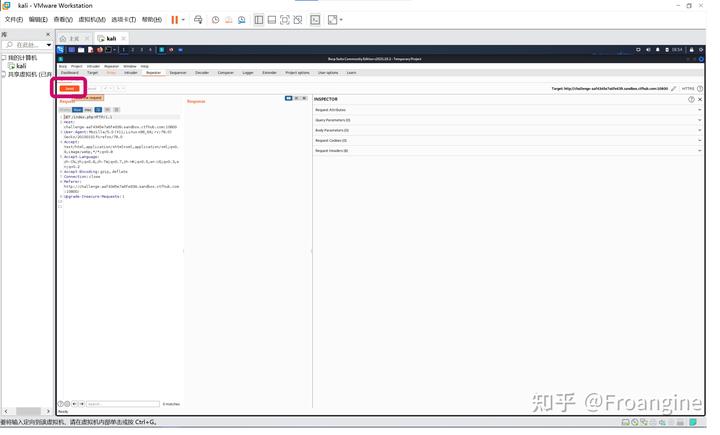Switch to the 主页 home tab
The width and height of the screenshot is (720, 435).
tap(74, 39)
